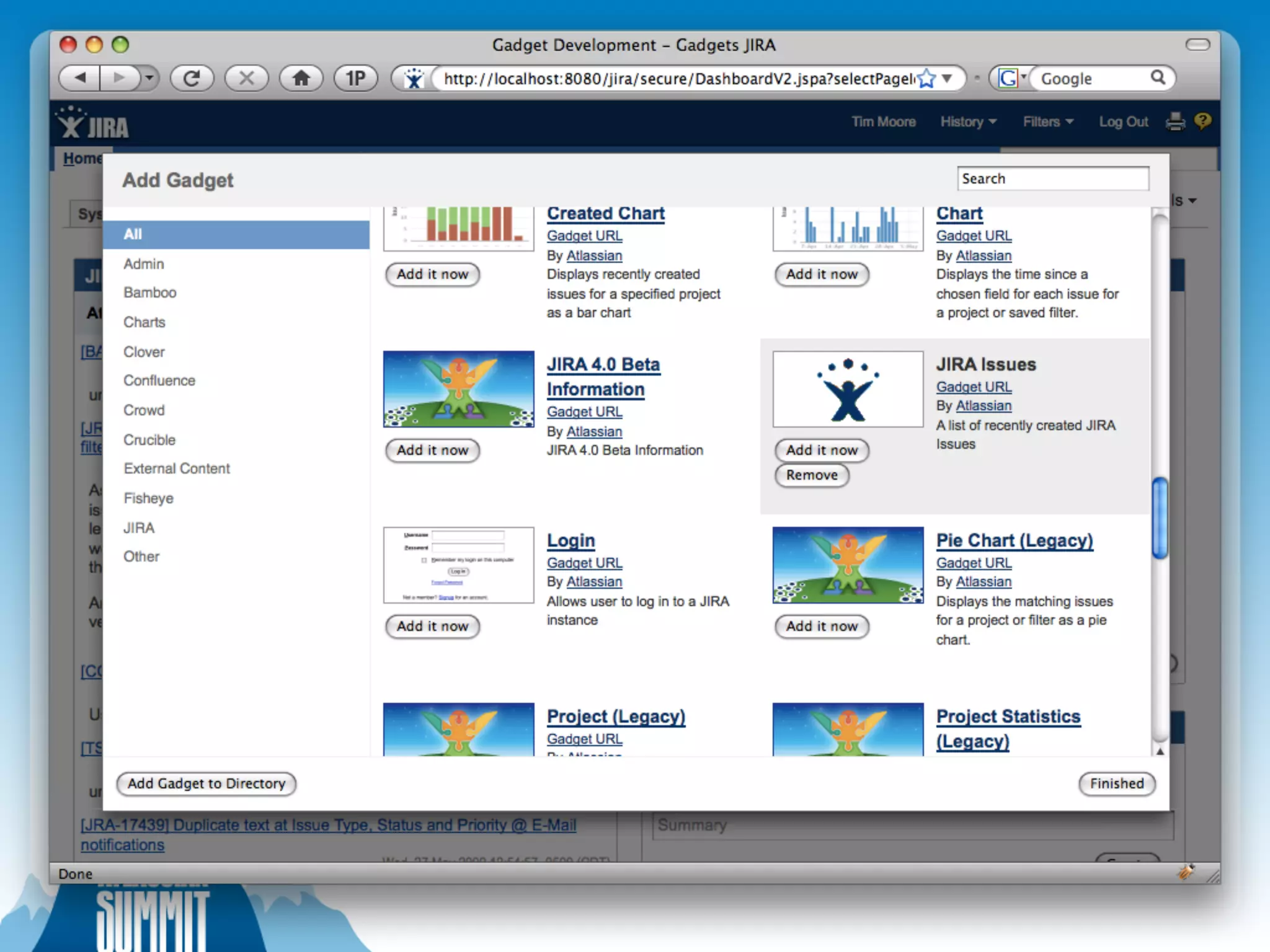Open the Login gadget title link

571,540
